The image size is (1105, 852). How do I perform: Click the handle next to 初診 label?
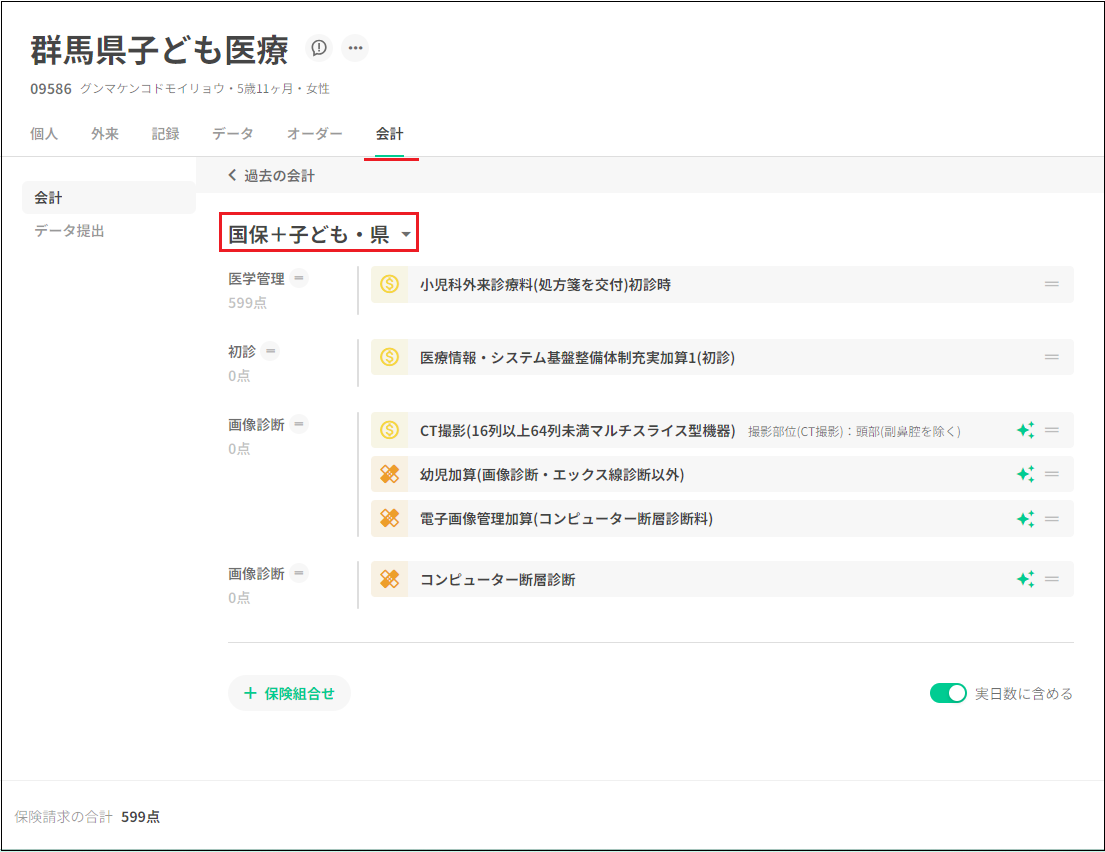270,352
